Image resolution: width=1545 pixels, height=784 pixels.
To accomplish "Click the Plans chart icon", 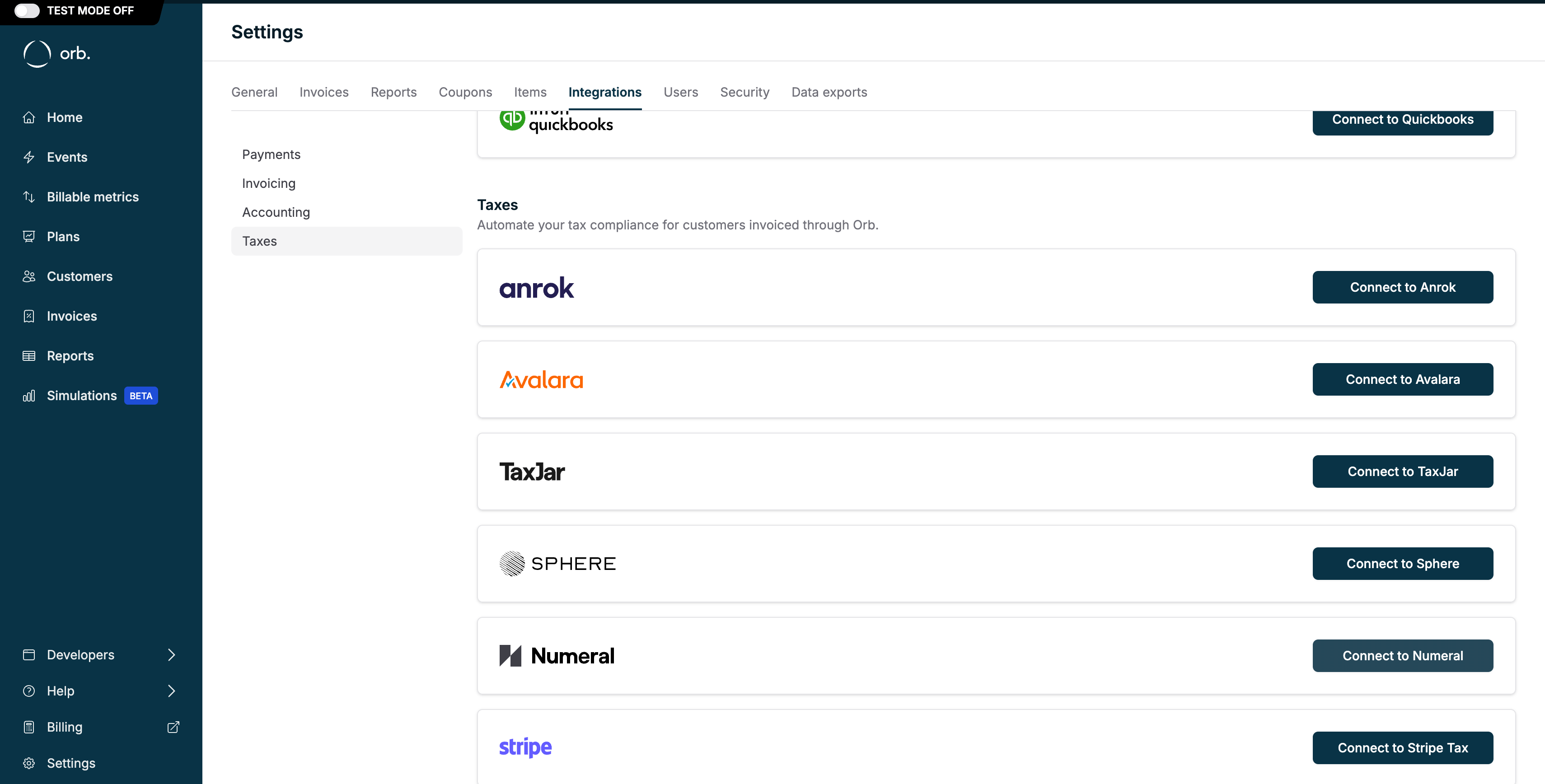I will coord(29,237).
